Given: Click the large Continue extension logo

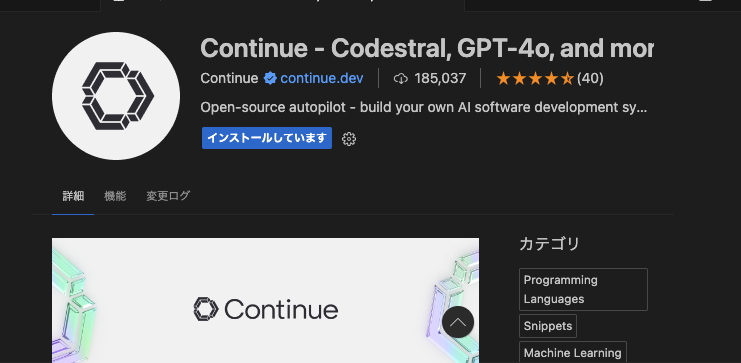Looking at the screenshot, I should point(116,96).
